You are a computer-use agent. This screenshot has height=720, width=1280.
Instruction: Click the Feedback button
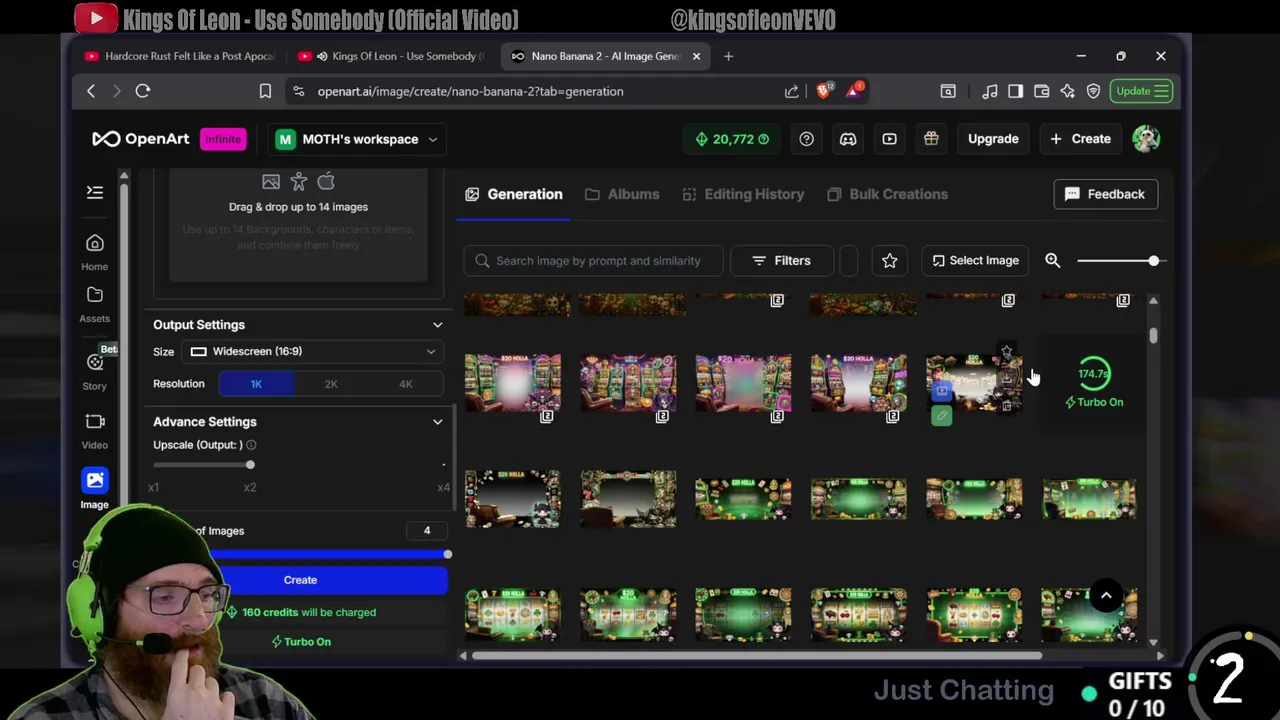(1105, 194)
